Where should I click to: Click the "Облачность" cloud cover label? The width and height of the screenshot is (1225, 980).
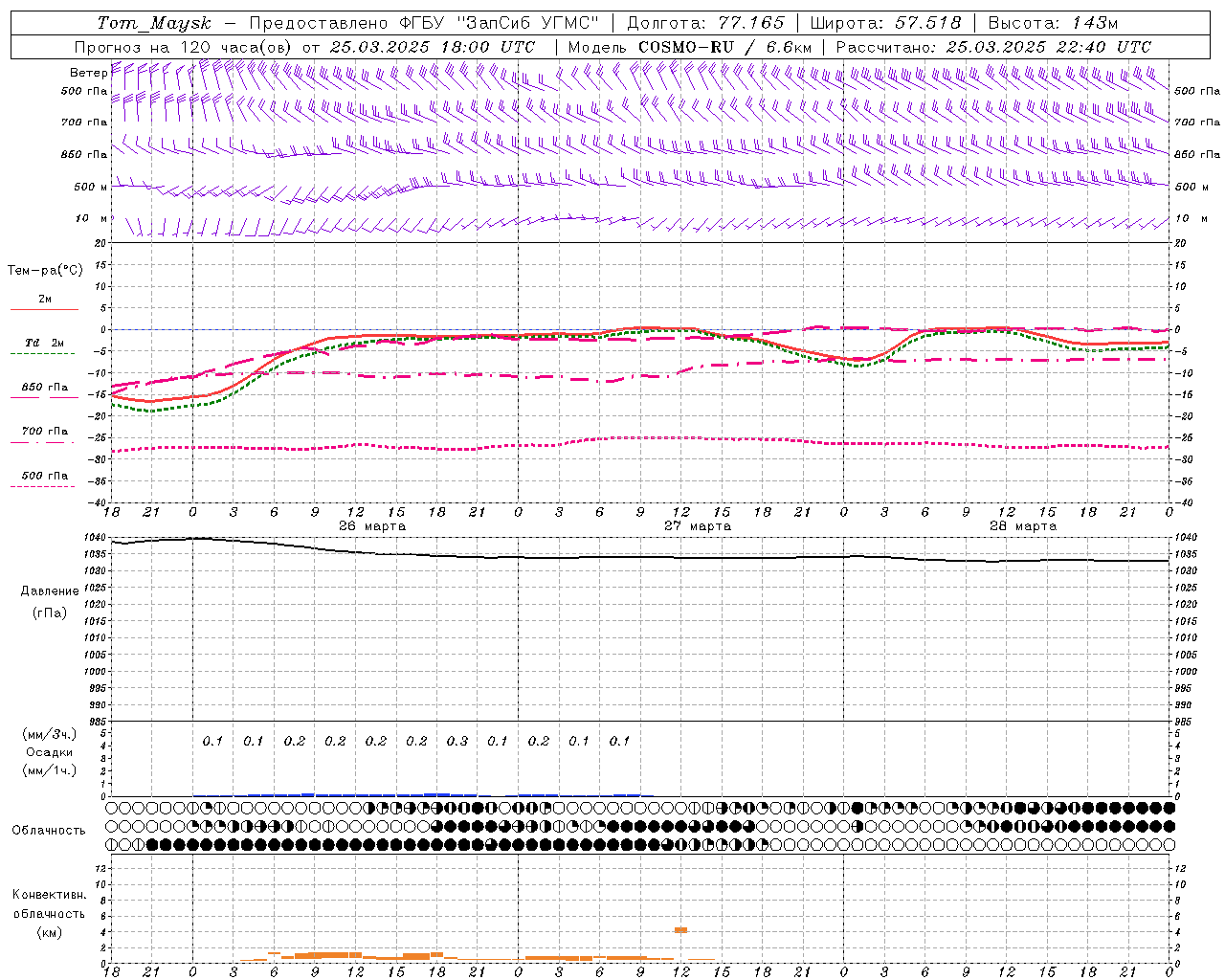coord(49,830)
